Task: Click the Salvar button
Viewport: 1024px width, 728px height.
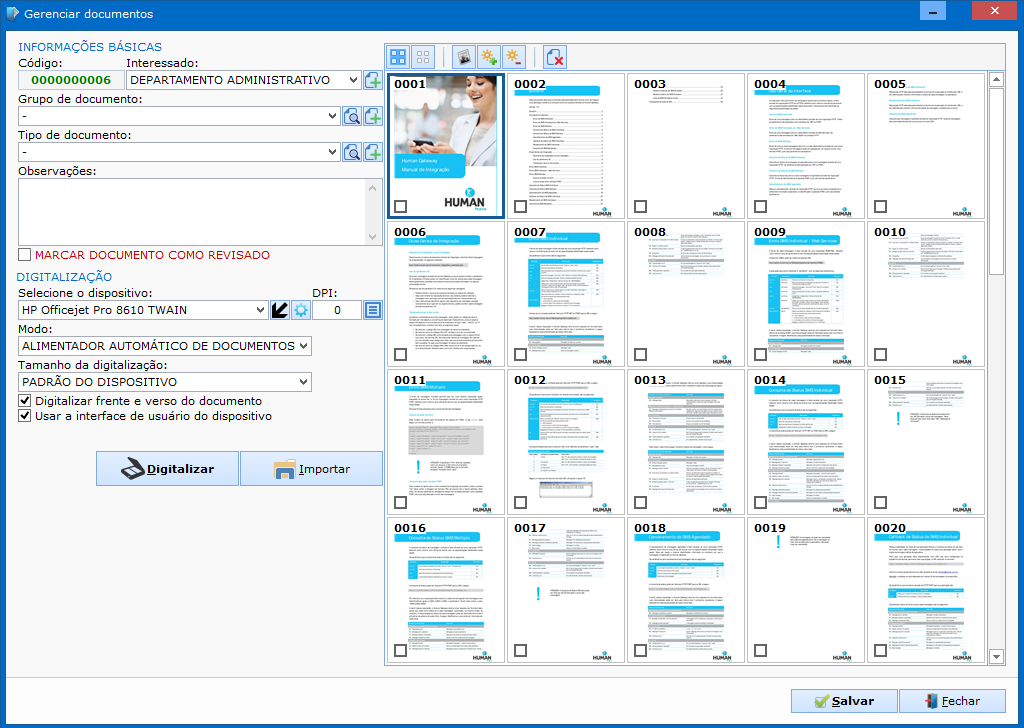Action: coord(843,701)
